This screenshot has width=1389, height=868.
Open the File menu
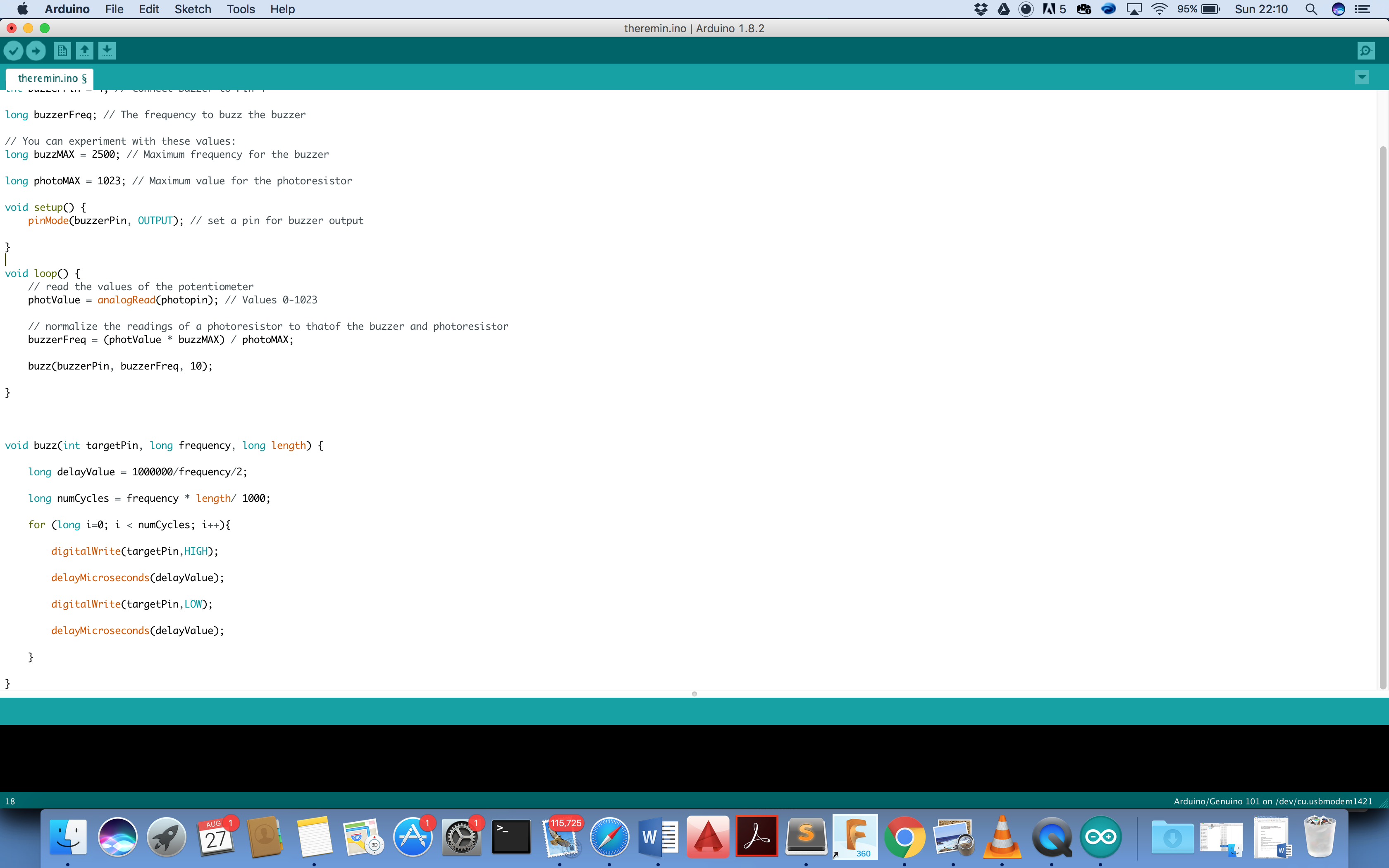(114, 9)
